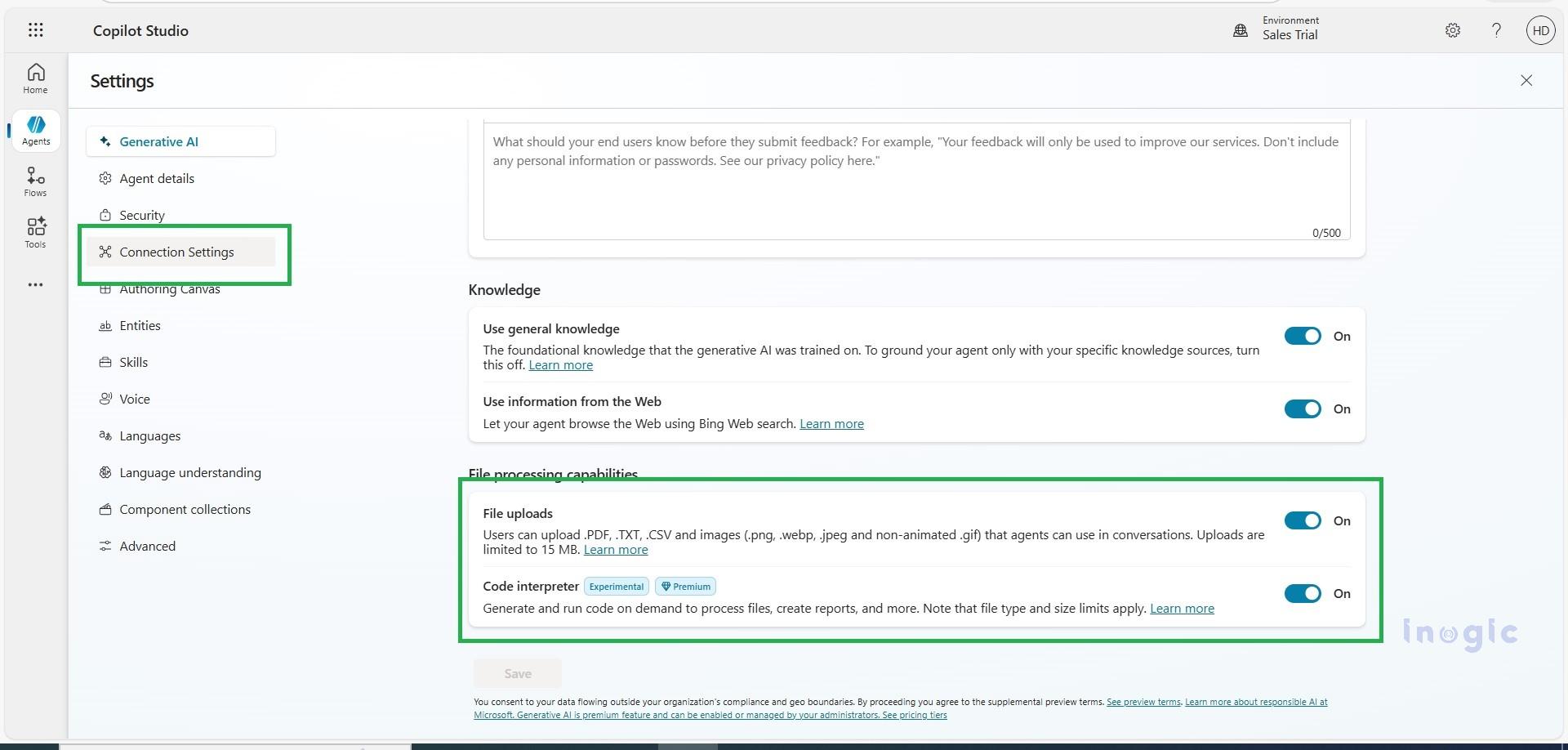
Task: Disable the File uploads toggle
Action: tap(1302, 520)
